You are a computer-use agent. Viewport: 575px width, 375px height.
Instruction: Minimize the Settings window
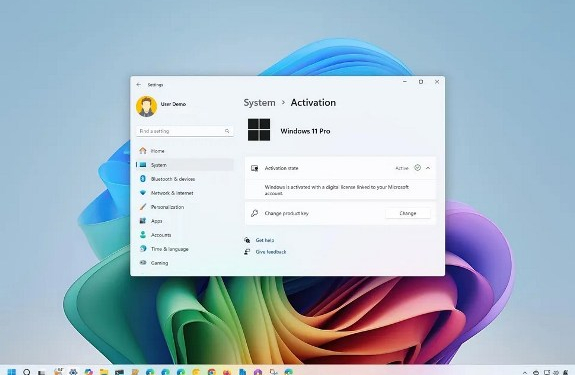[x=405, y=82]
